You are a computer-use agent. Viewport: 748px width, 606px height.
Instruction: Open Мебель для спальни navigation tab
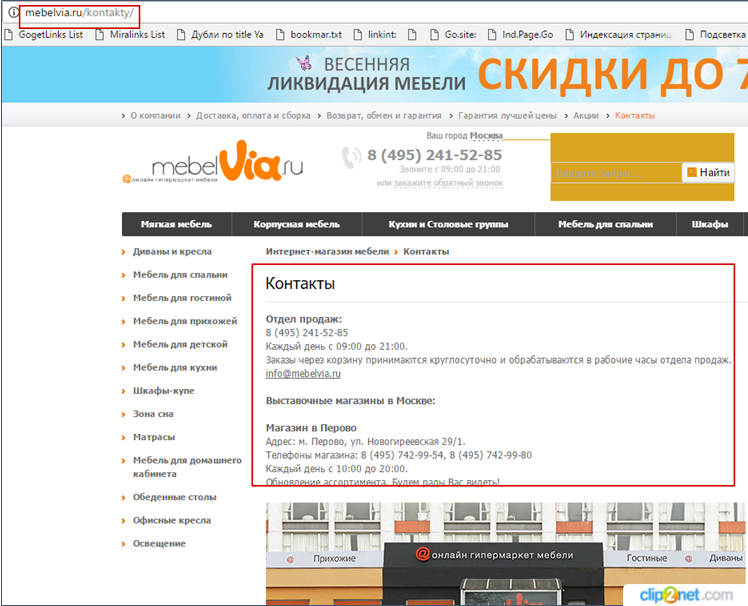tap(605, 224)
